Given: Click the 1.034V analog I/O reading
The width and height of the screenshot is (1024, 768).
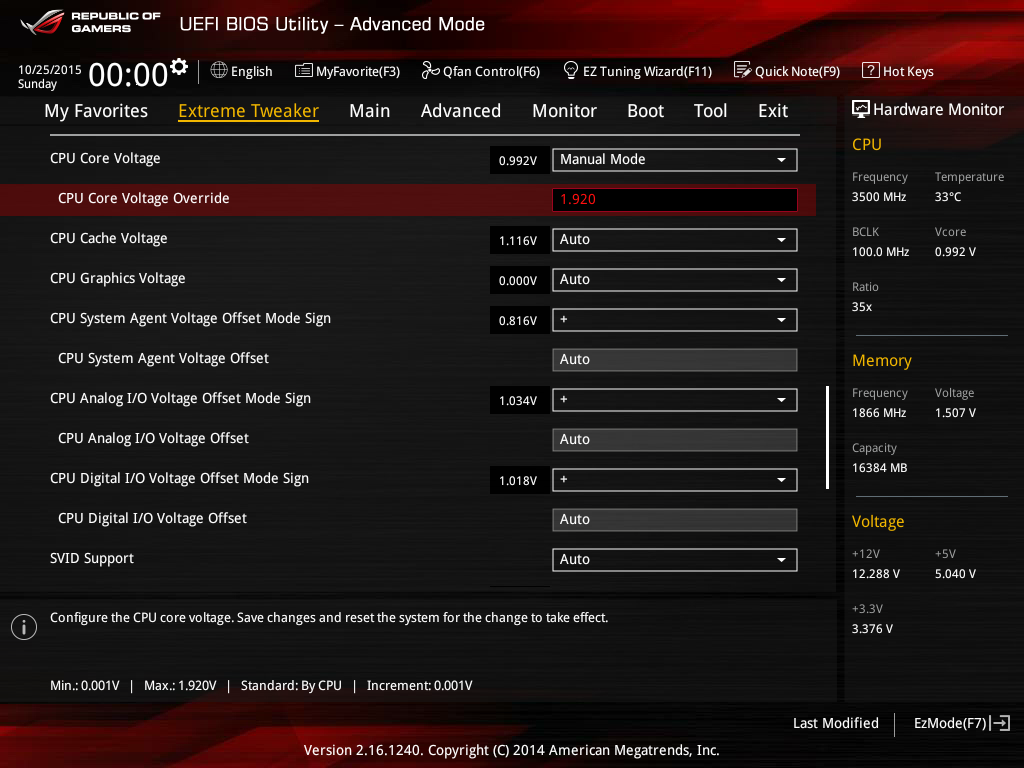Looking at the screenshot, I should click(x=519, y=400).
